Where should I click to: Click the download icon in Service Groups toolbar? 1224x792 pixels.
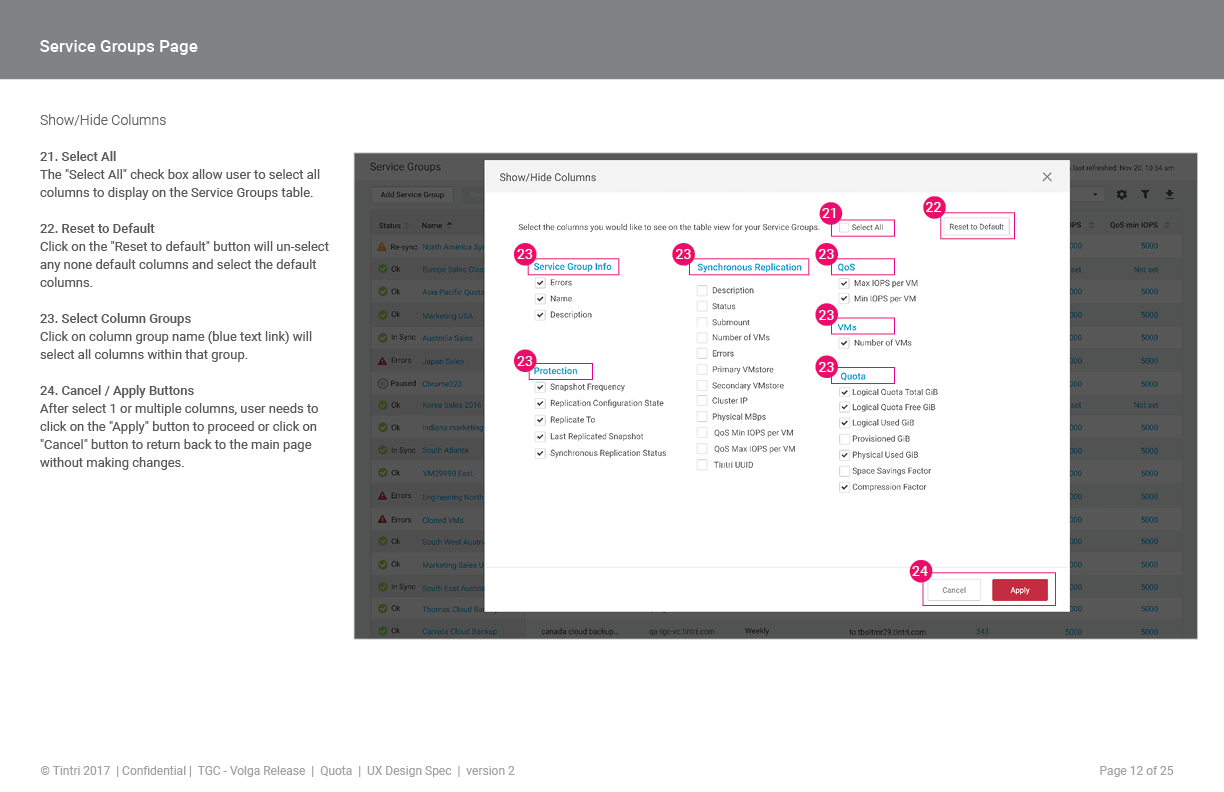point(1170,195)
